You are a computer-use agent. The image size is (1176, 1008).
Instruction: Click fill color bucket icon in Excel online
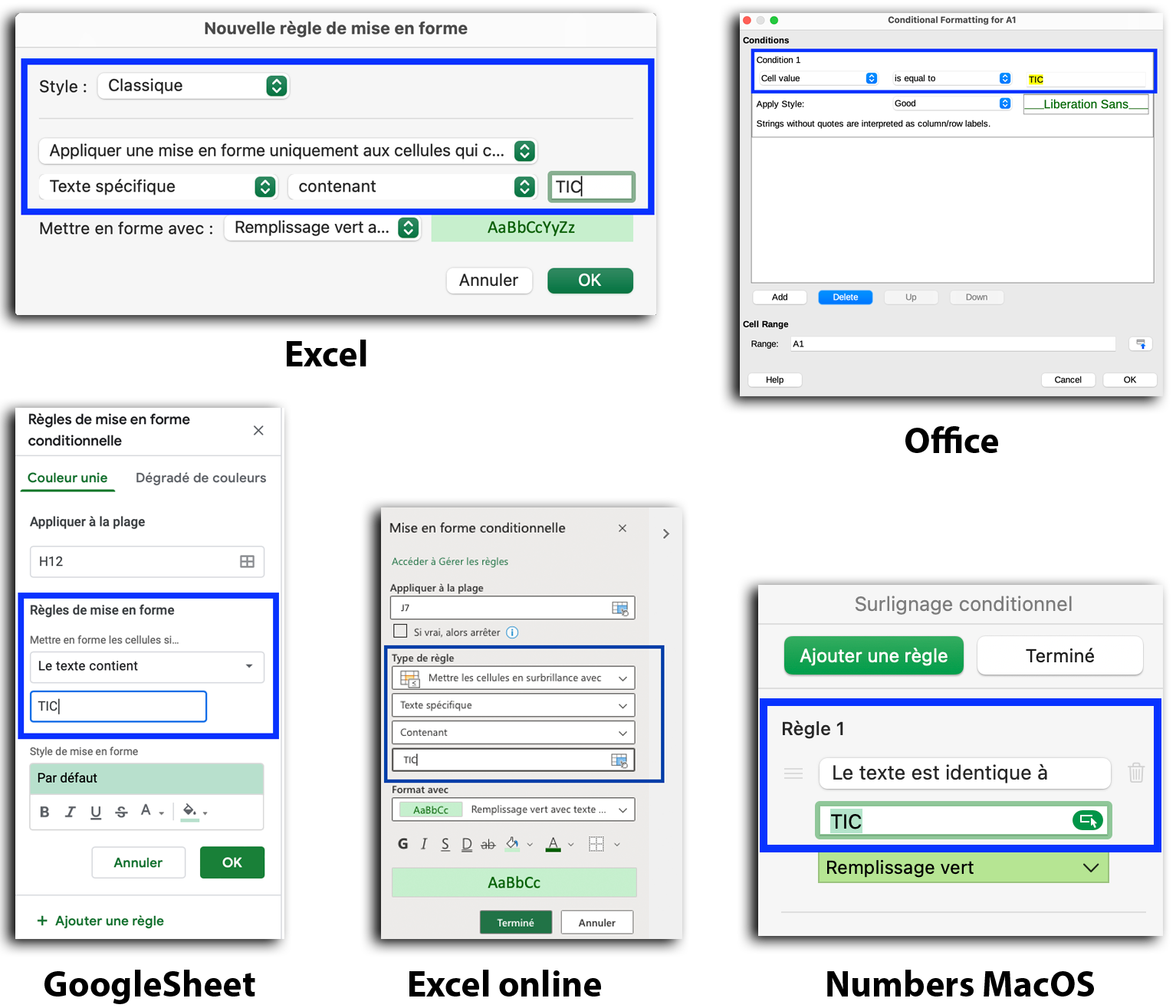click(513, 843)
